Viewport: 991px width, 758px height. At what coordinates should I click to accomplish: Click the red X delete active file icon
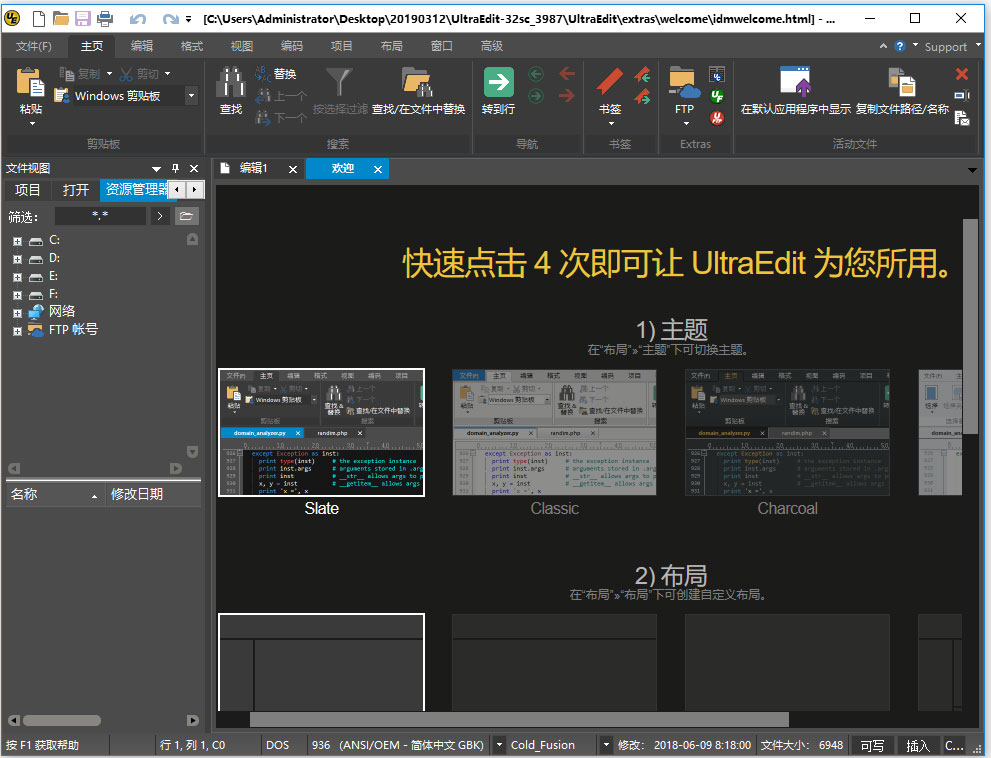click(962, 74)
